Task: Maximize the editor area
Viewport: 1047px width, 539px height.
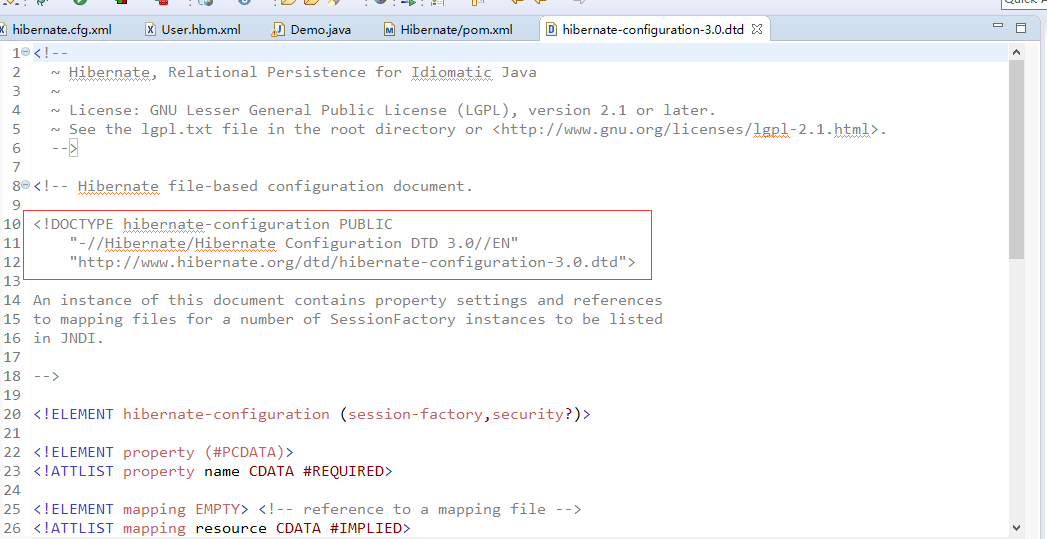Action: [x=1020, y=28]
